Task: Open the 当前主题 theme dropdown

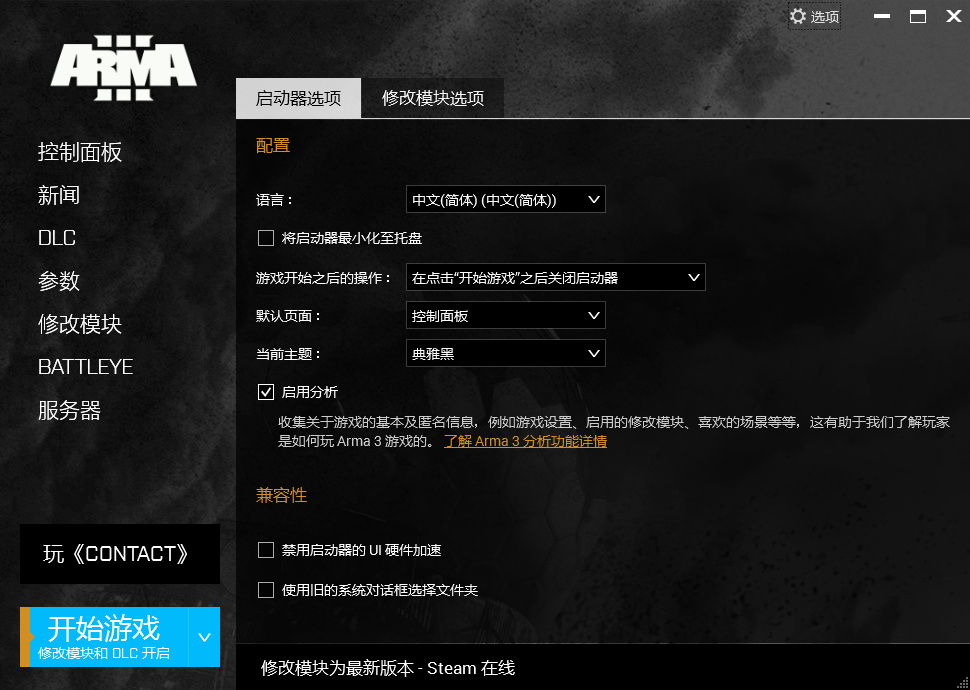Action: click(x=505, y=353)
